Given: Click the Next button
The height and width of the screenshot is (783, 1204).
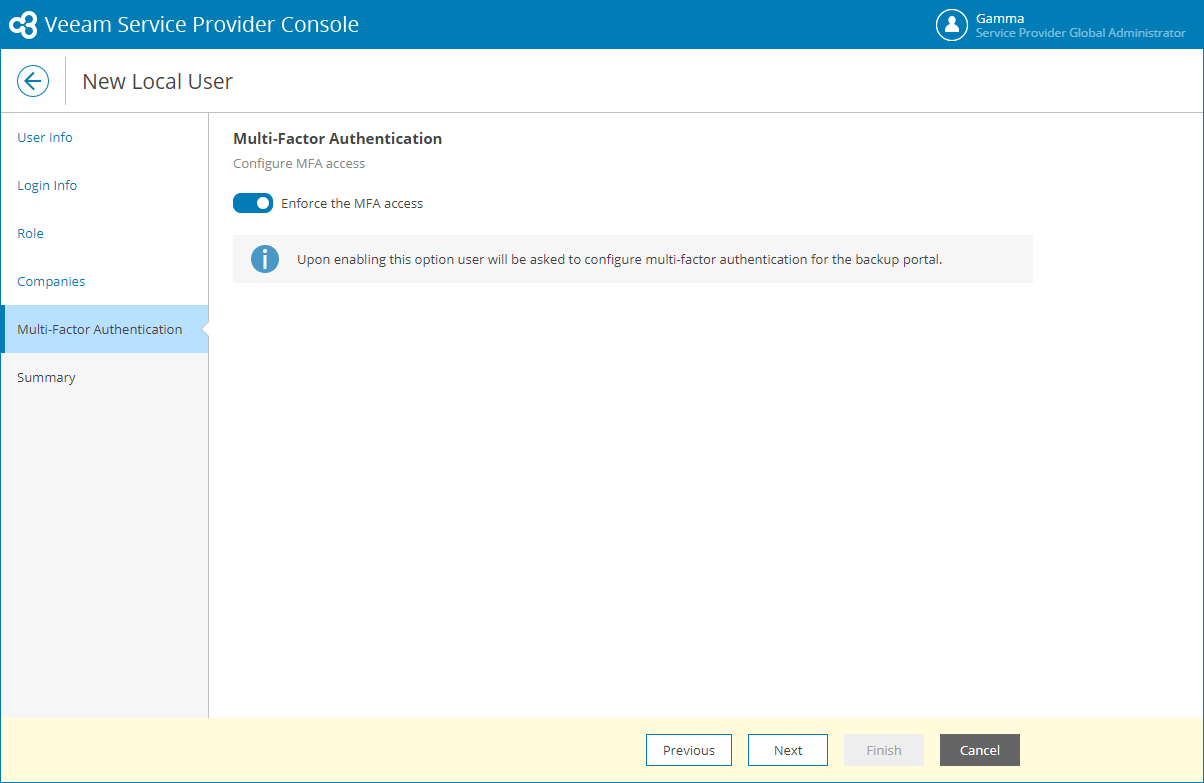Looking at the screenshot, I should coord(788,750).
